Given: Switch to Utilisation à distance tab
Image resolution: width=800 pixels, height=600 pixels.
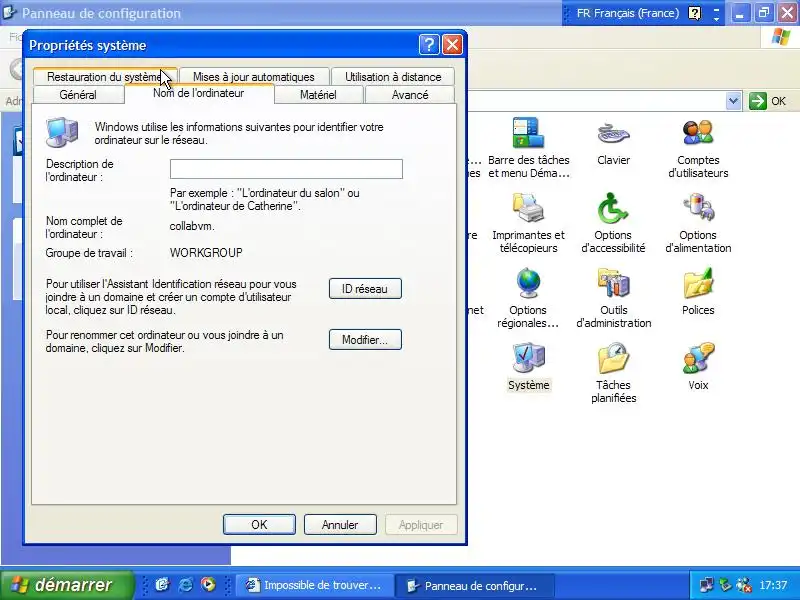Looking at the screenshot, I should click(393, 77).
